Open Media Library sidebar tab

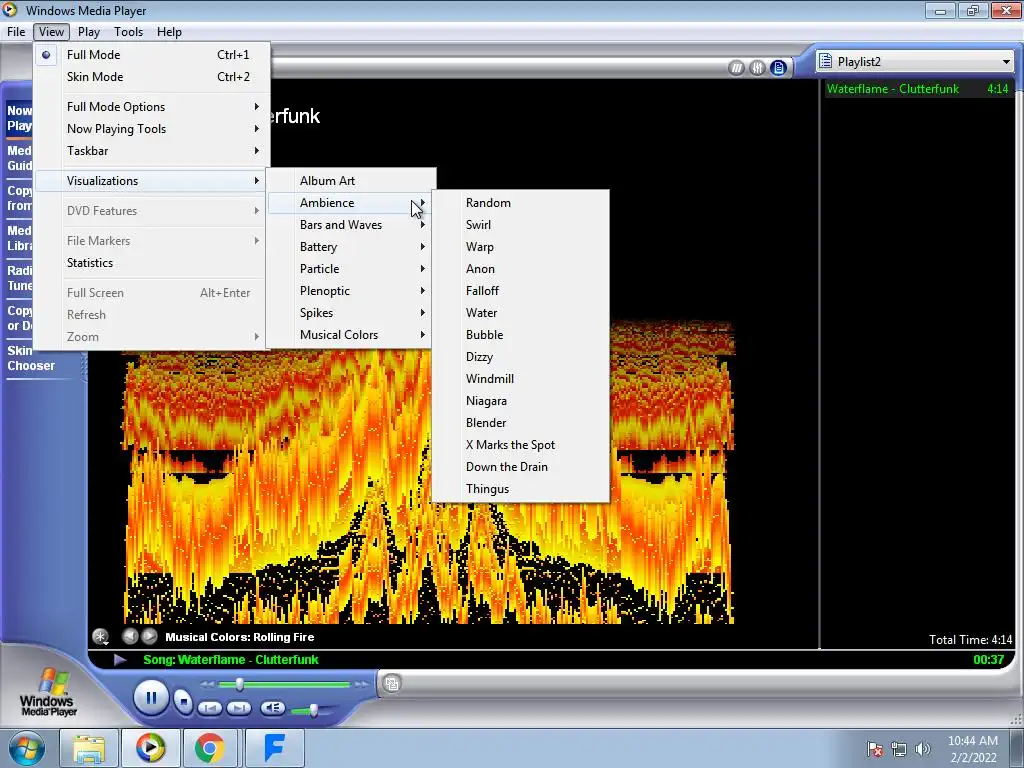(19, 238)
